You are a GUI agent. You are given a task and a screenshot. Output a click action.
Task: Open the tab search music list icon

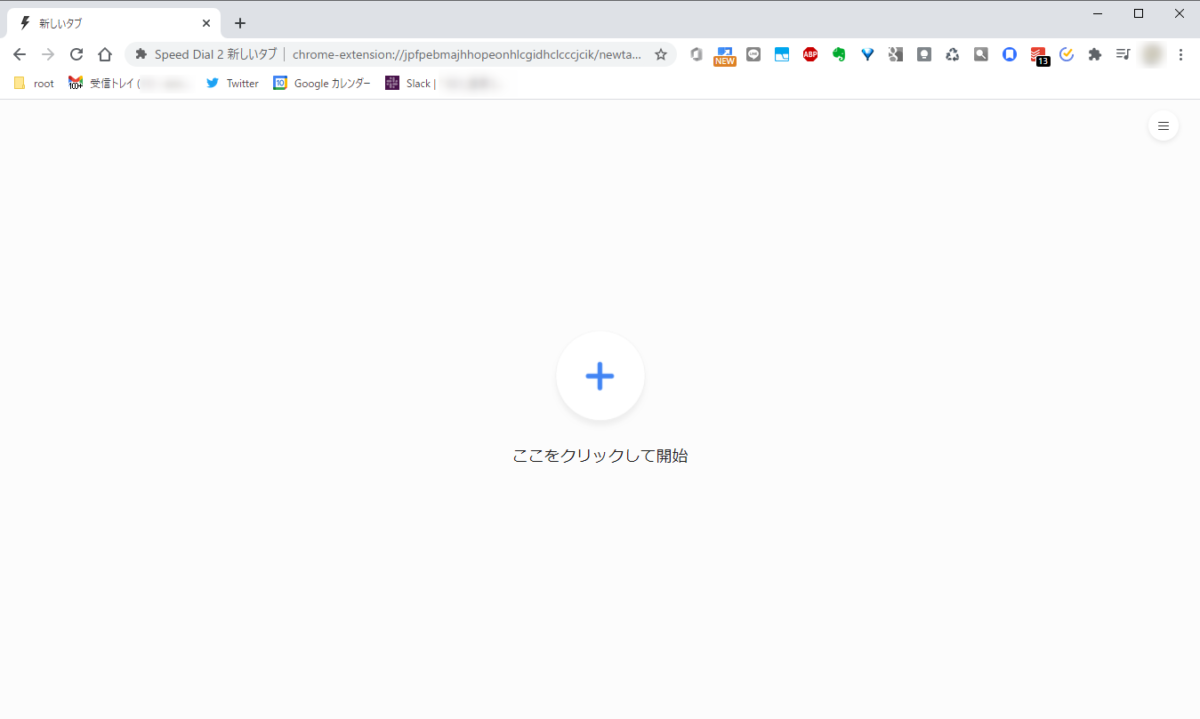click(x=1123, y=55)
